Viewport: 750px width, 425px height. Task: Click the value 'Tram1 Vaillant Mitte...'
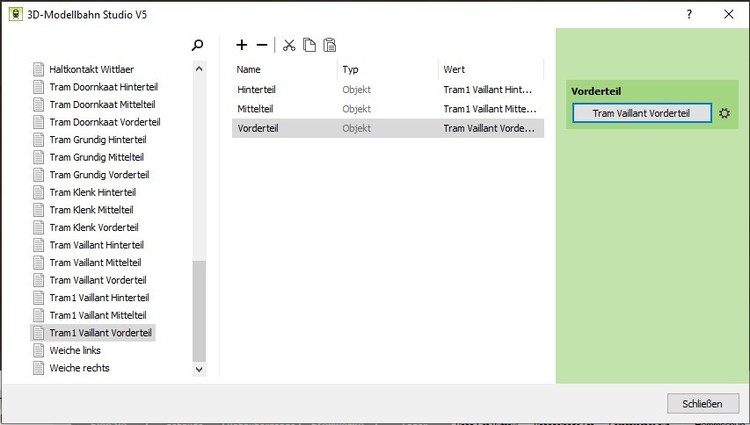(x=490, y=109)
